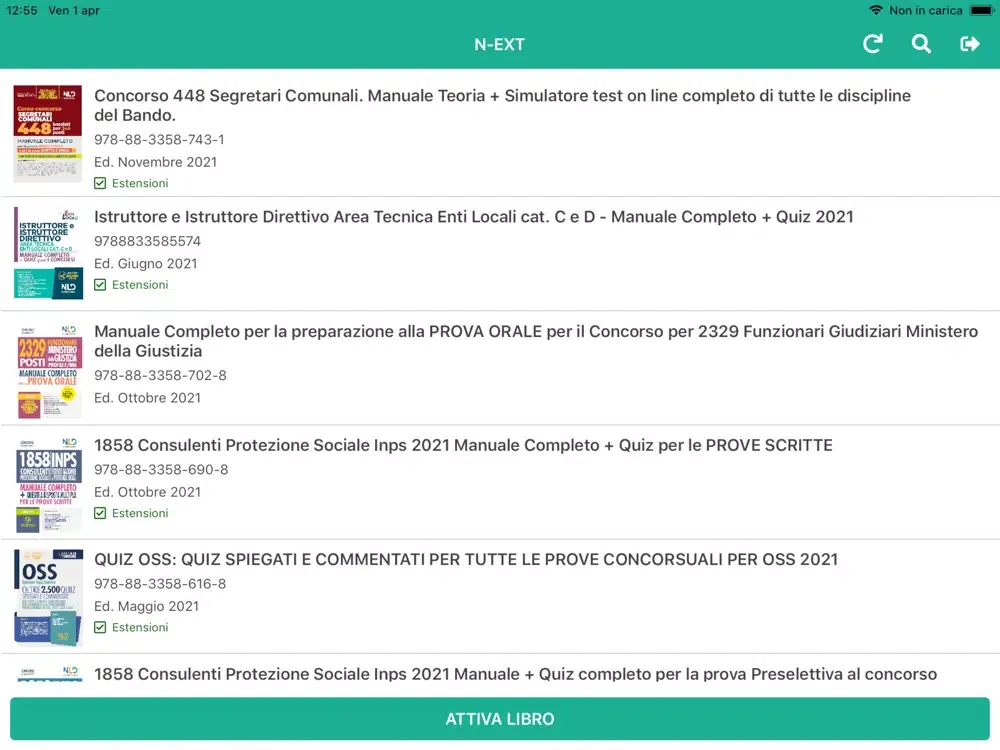Open search using the magnifying glass icon
The height and width of the screenshot is (750, 1000).
pos(920,44)
